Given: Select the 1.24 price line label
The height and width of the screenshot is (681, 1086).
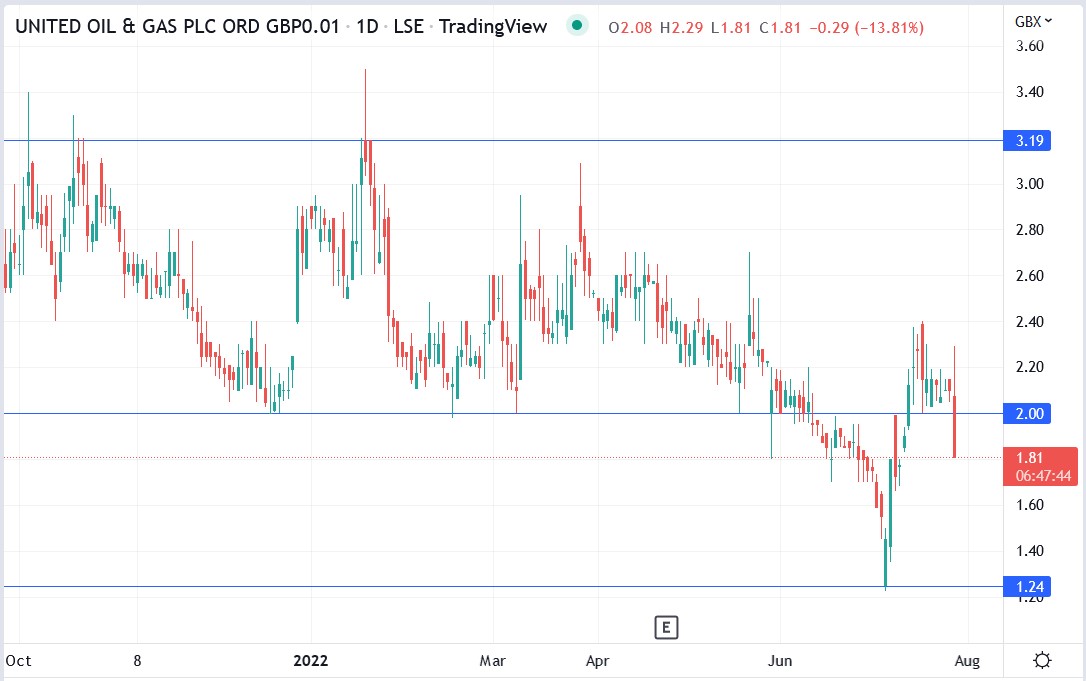Looking at the screenshot, I should point(1027,587).
